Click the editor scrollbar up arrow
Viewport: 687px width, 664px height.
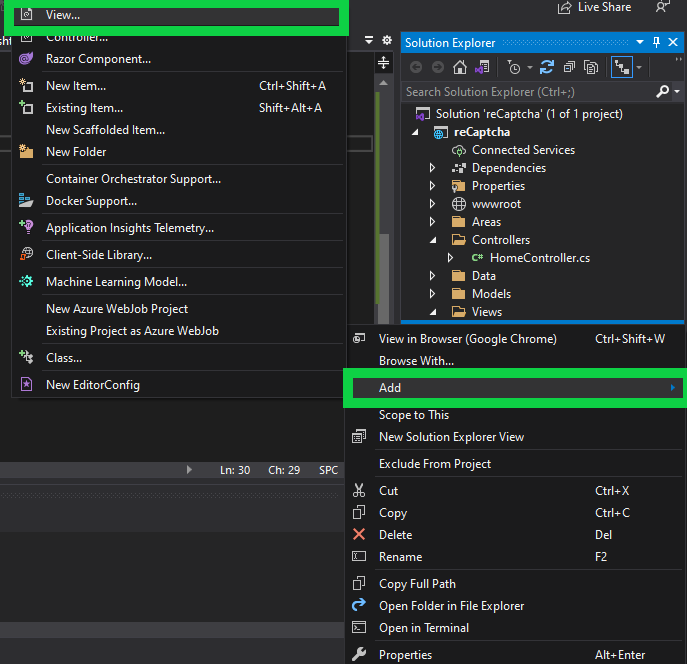383,82
